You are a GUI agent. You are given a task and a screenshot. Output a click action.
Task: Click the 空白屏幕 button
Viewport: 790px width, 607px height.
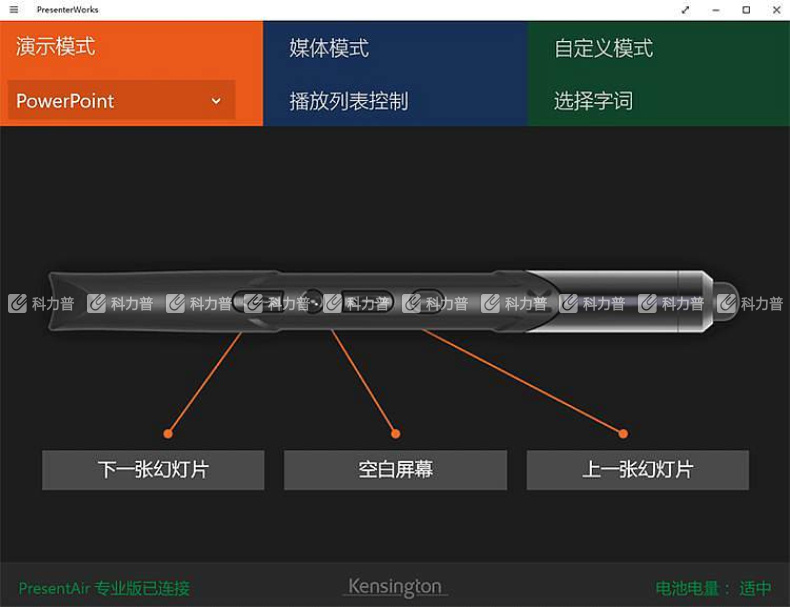coord(396,469)
